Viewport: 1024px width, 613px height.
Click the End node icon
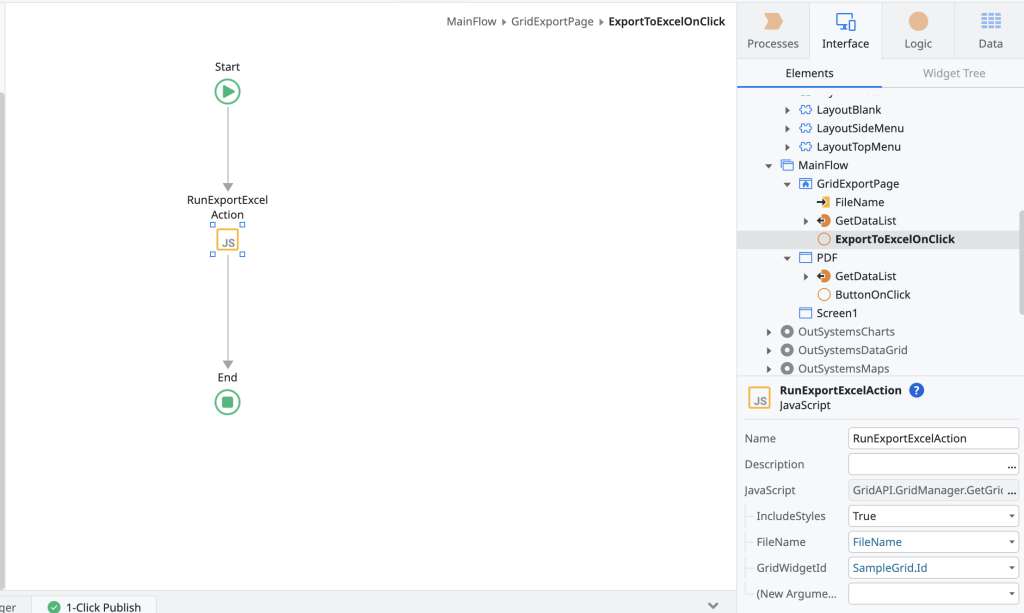(x=227, y=402)
